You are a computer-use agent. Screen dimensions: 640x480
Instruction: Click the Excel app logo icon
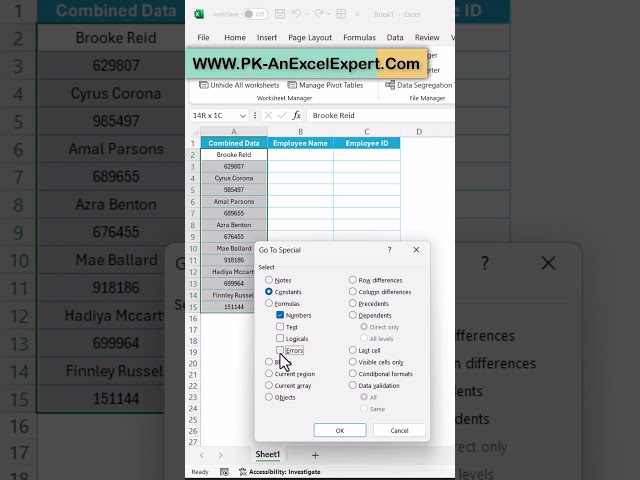point(199,14)
